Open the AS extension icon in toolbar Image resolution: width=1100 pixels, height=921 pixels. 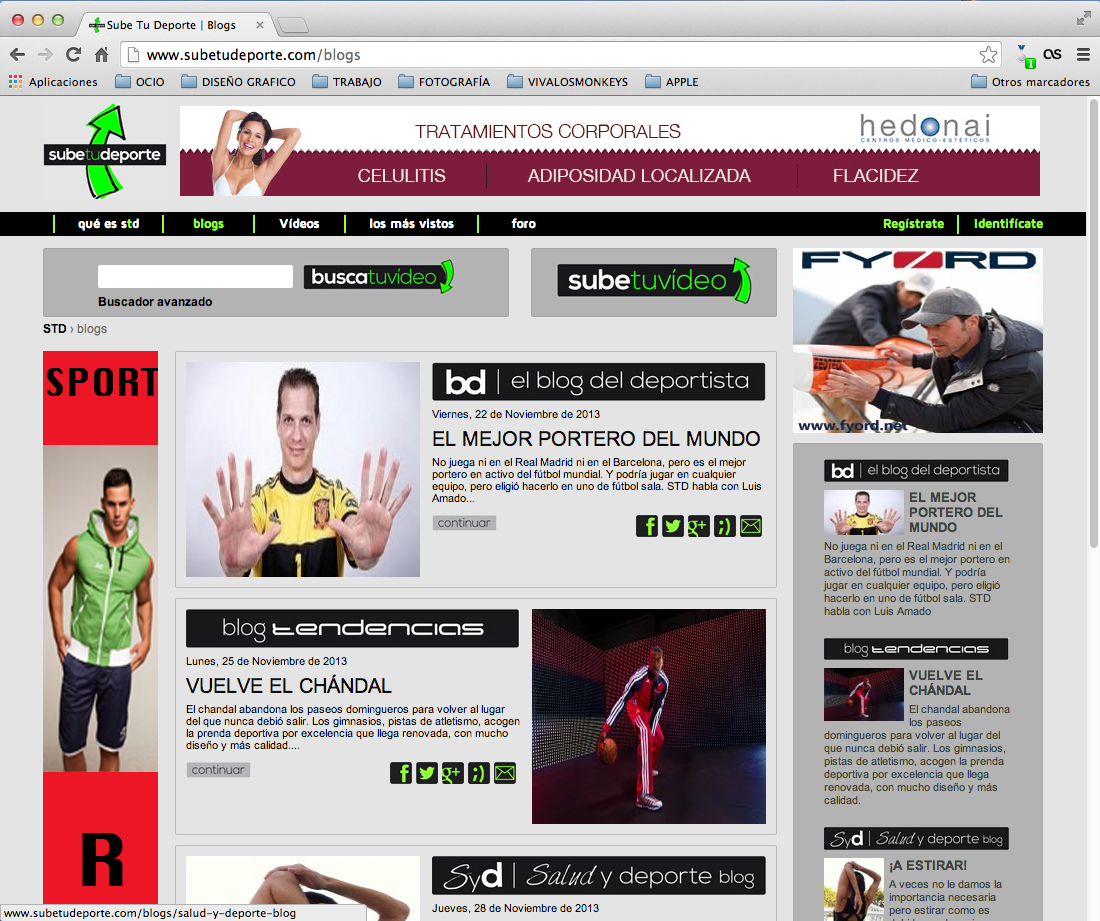(1052, 54)
